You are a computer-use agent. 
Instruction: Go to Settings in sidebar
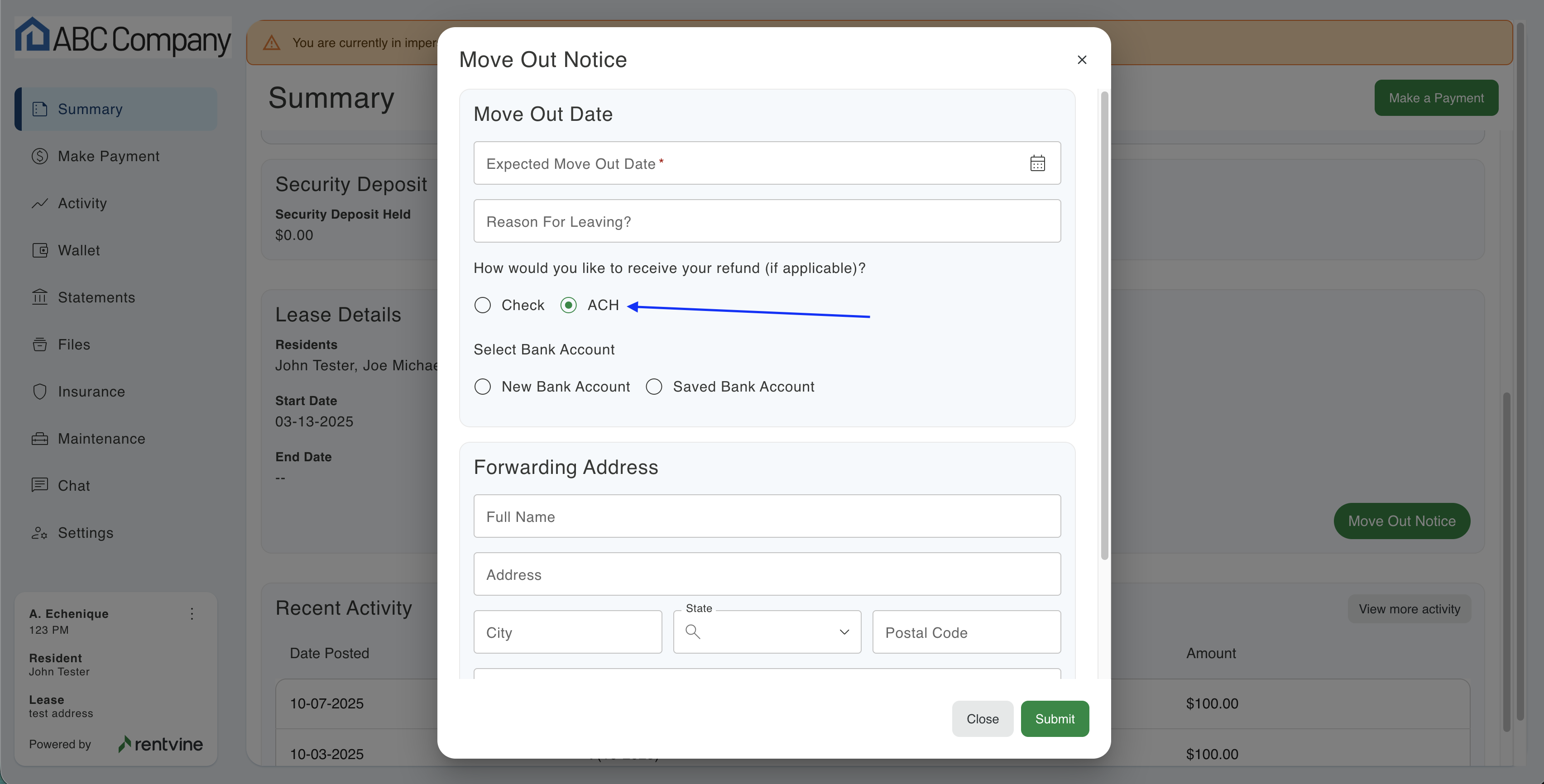(x=85, y=532)
